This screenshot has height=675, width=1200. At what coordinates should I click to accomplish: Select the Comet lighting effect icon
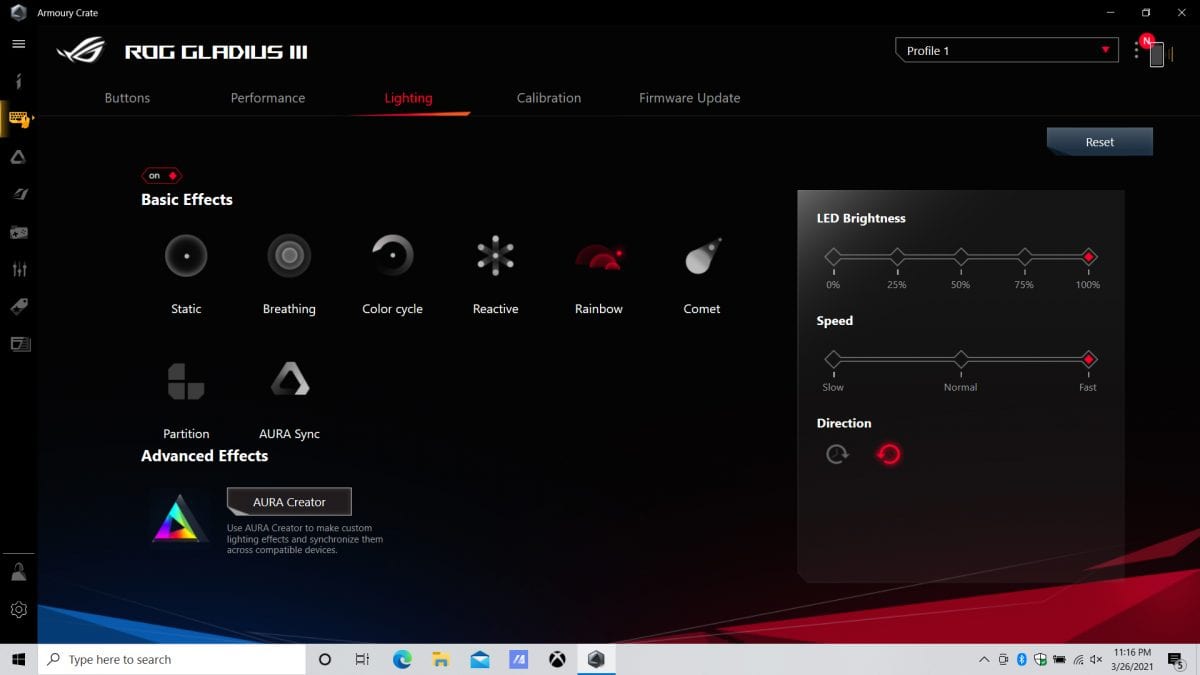coord(702,256)
